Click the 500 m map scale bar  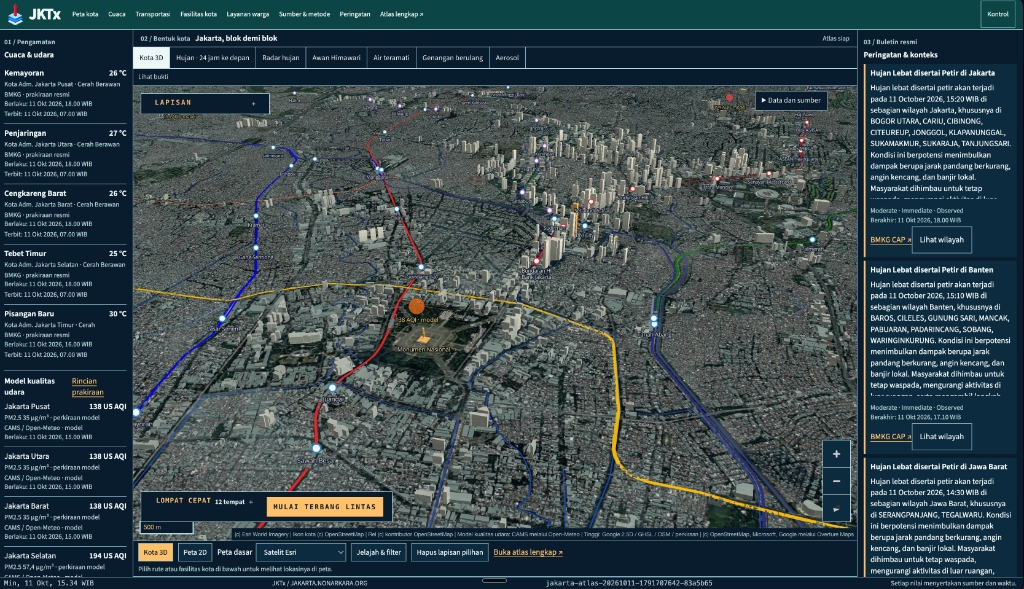[167, 527]
